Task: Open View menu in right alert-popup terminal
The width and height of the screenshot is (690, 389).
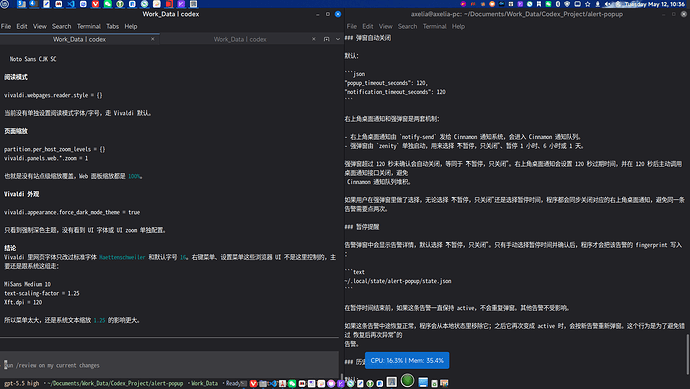Action: [x=385, y=26]
